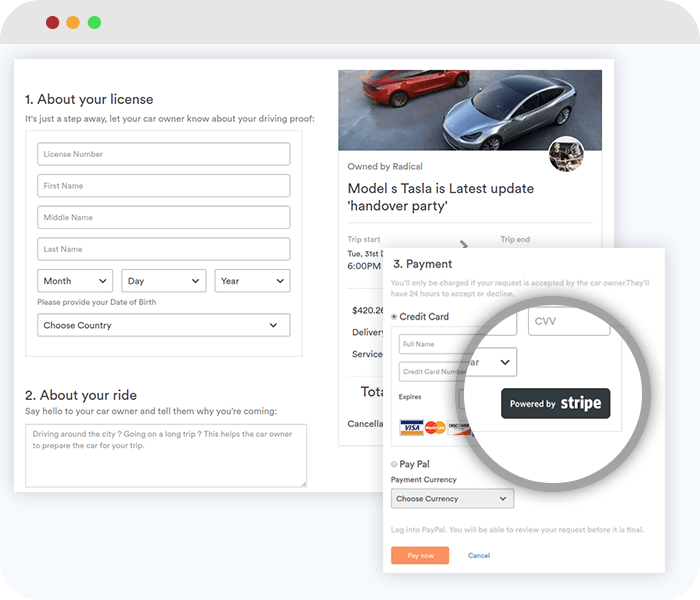This screenshot has height=600, width=700.
Task: Click the Tesla car photo
Action: tap(470, 110)
